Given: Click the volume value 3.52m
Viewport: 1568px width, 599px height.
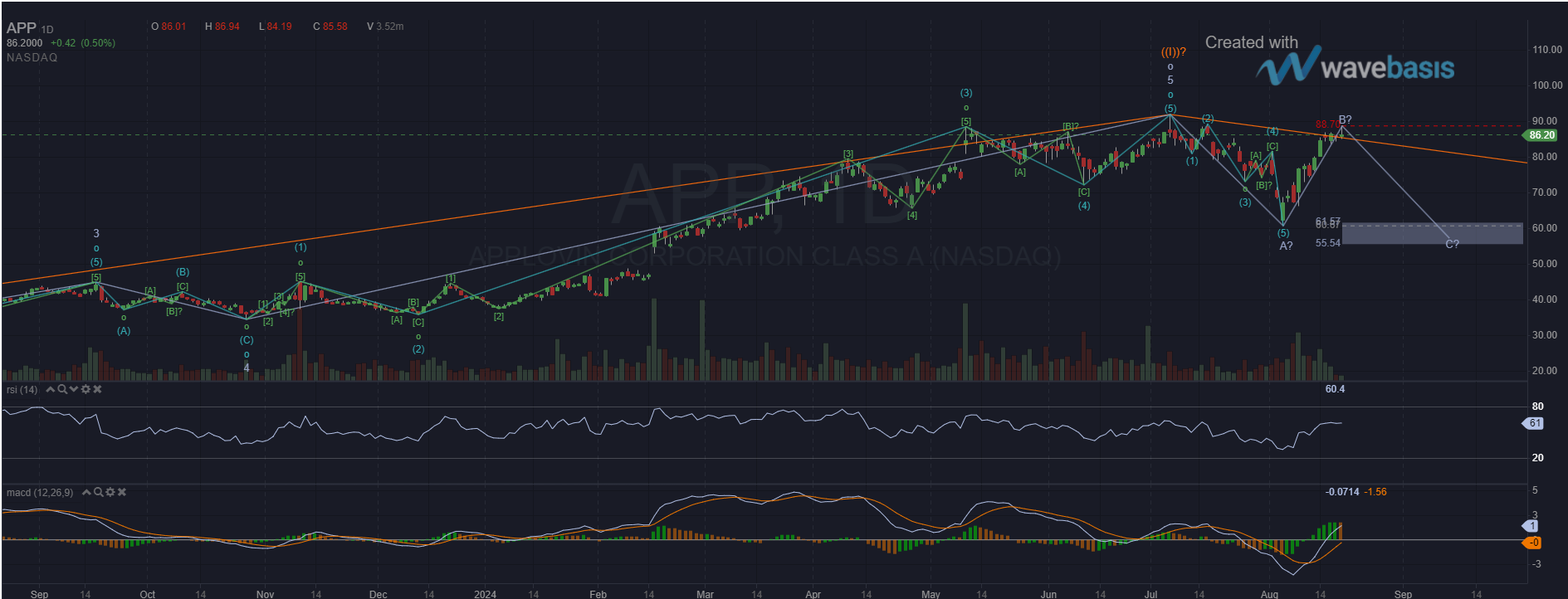Looking at the screenshot, I should pyautogui.click(x=390, y=27).
